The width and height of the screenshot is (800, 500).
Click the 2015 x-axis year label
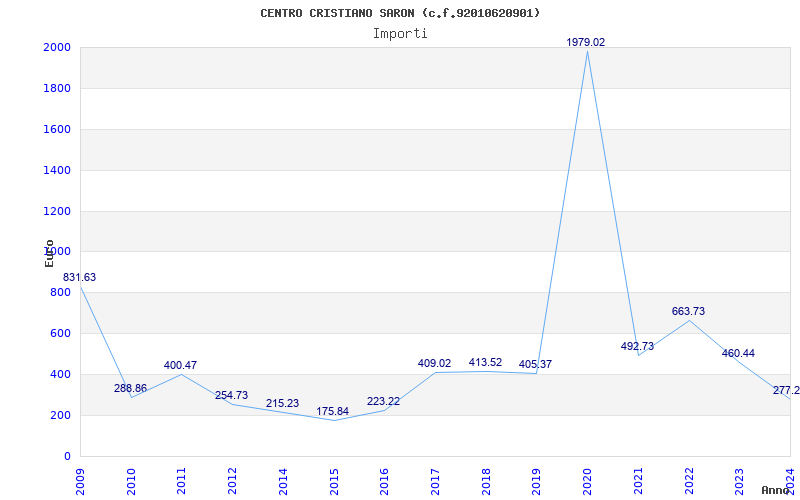(x=334, y=481)
